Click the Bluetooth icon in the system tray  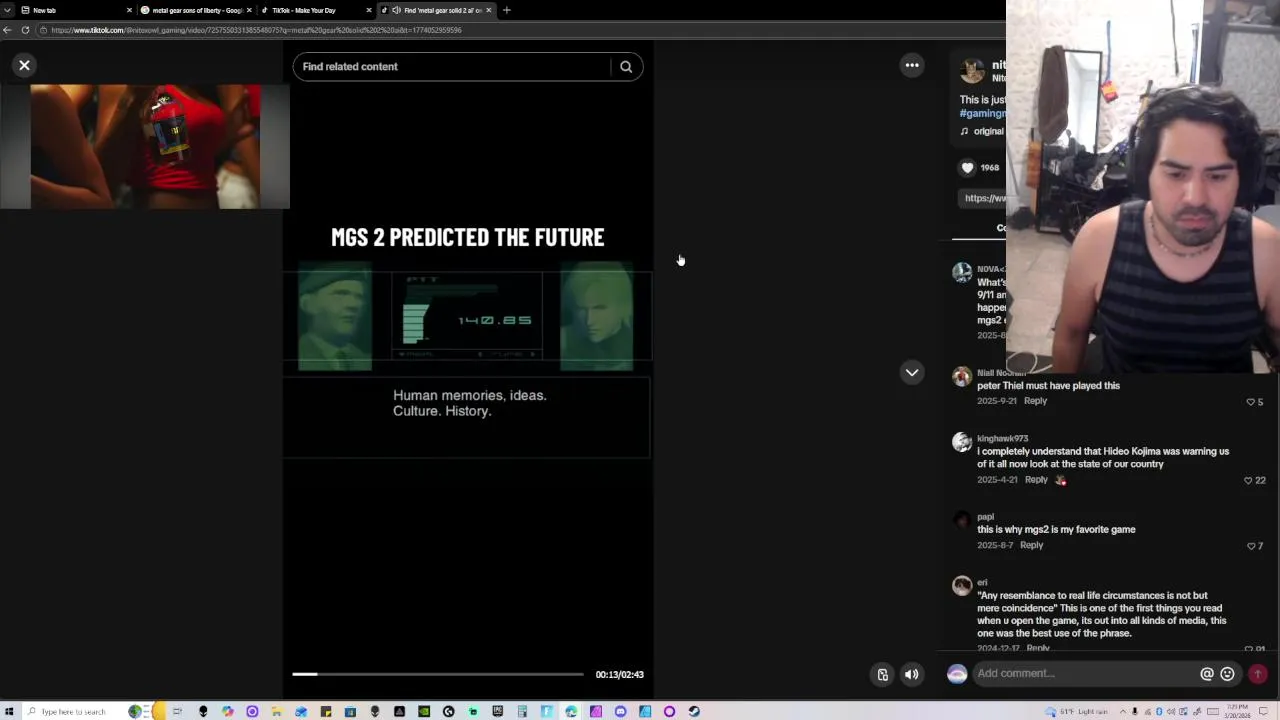tap(1159, 712)
